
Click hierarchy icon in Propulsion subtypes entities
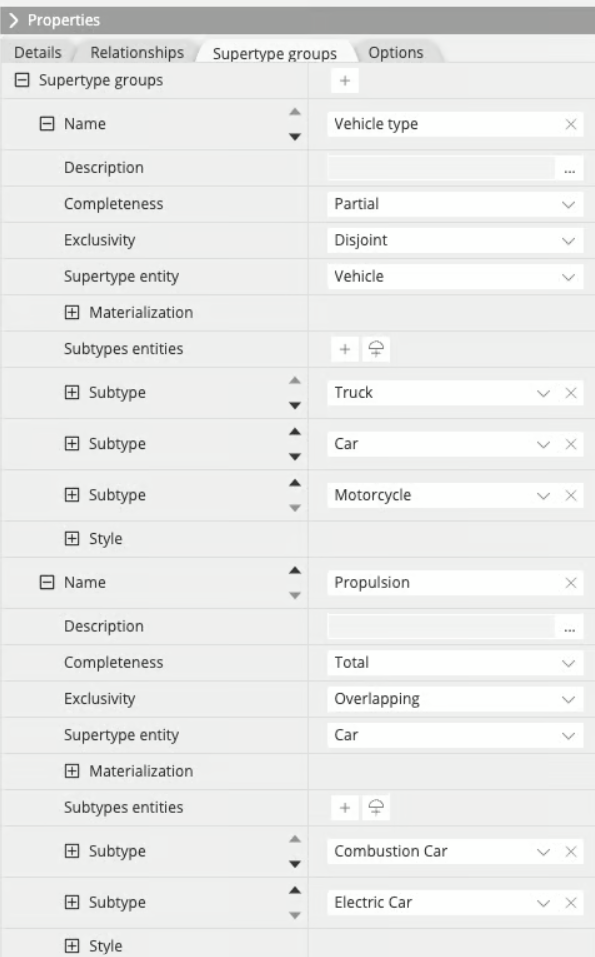[x=376, y=807]
